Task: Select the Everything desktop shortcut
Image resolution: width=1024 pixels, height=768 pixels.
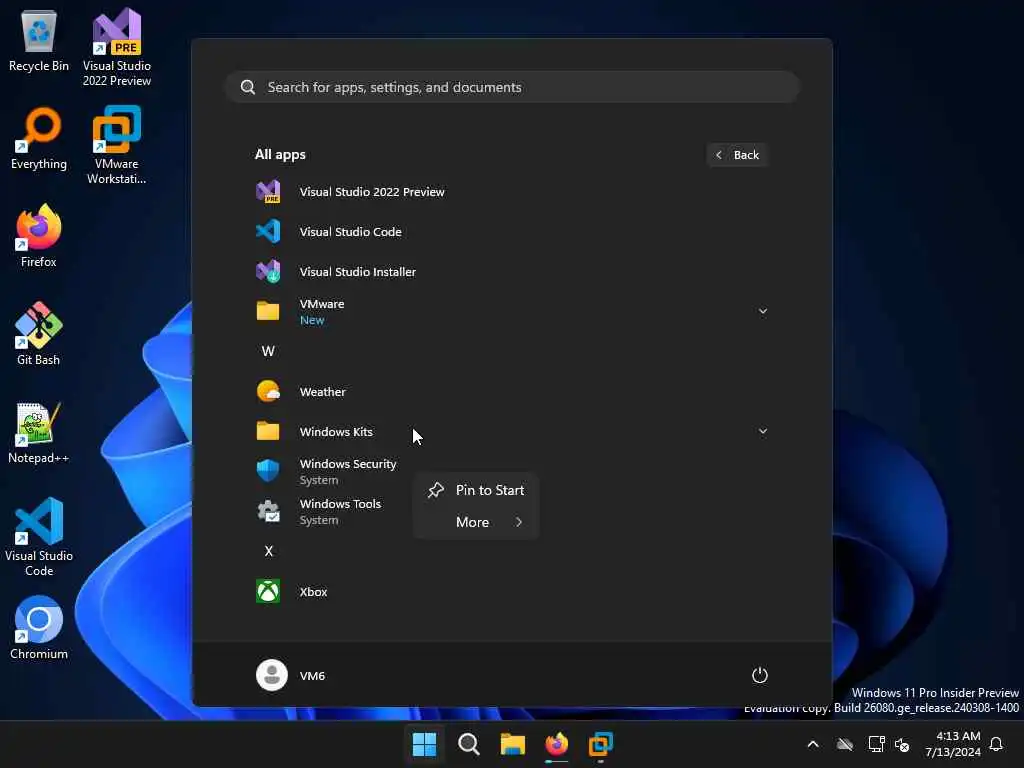Action: [39, 139]
